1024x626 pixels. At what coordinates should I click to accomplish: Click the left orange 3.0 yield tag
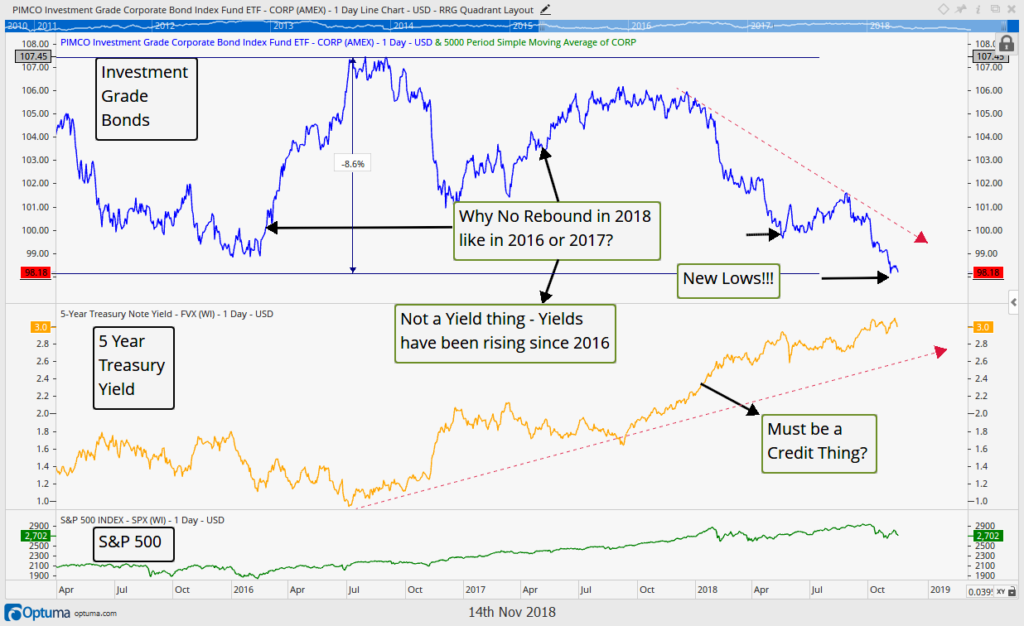pos(40,327)
